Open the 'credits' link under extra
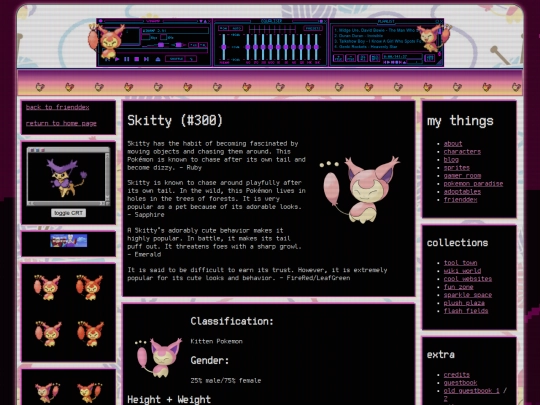The height and width of the screenshot is (405, 540). [457, 375]
